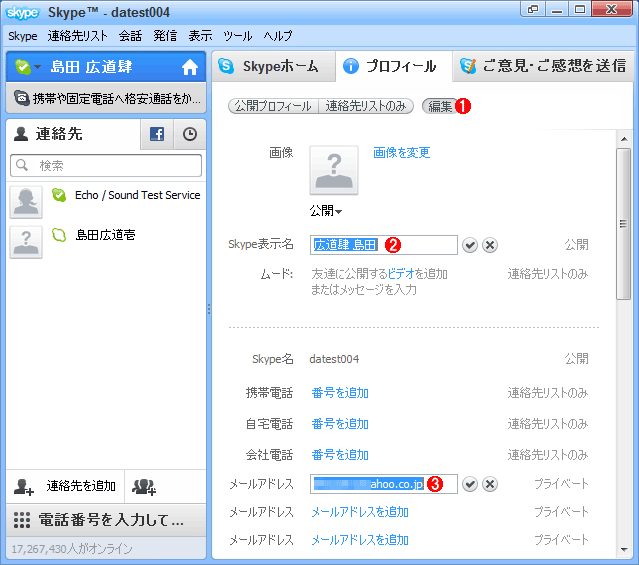Select the 島田広道壱 contact
The height and width of the screenshot is (565, 639).
106,242
